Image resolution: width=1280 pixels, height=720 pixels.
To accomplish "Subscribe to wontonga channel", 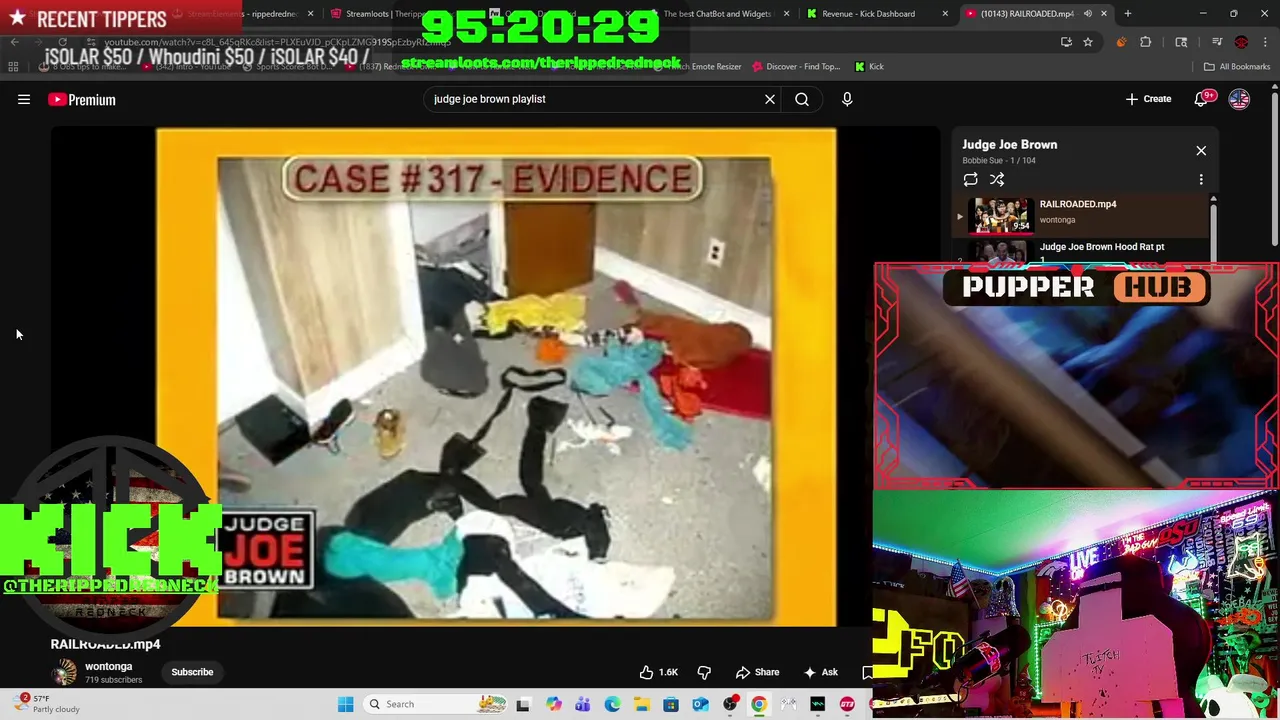I will tap(192, 672).
